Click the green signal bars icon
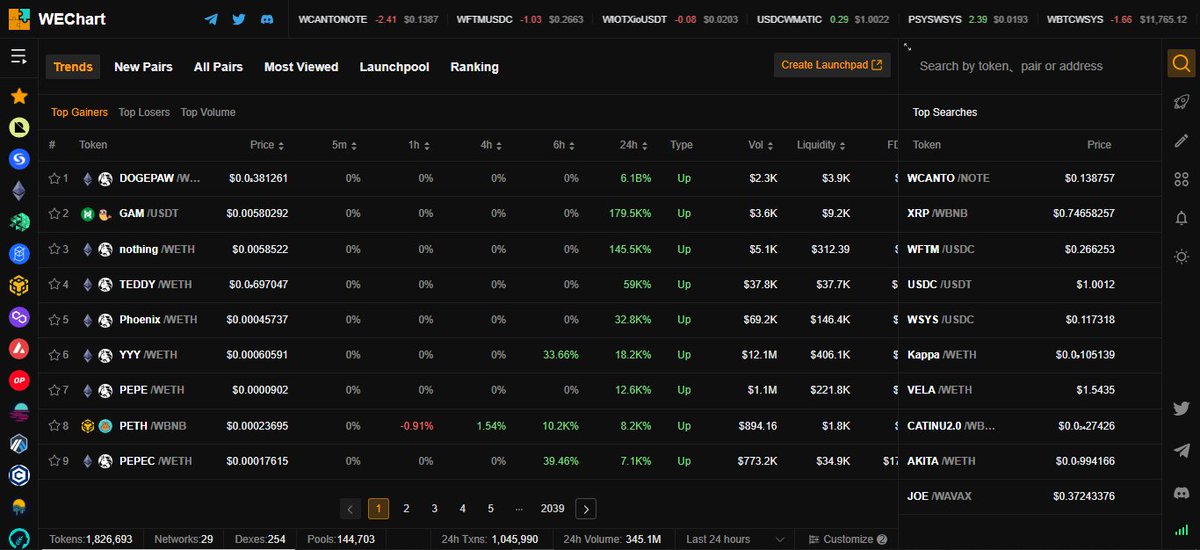Image resolution: width=1200 pixels, height=550 pixels. tap(1181, 529)
